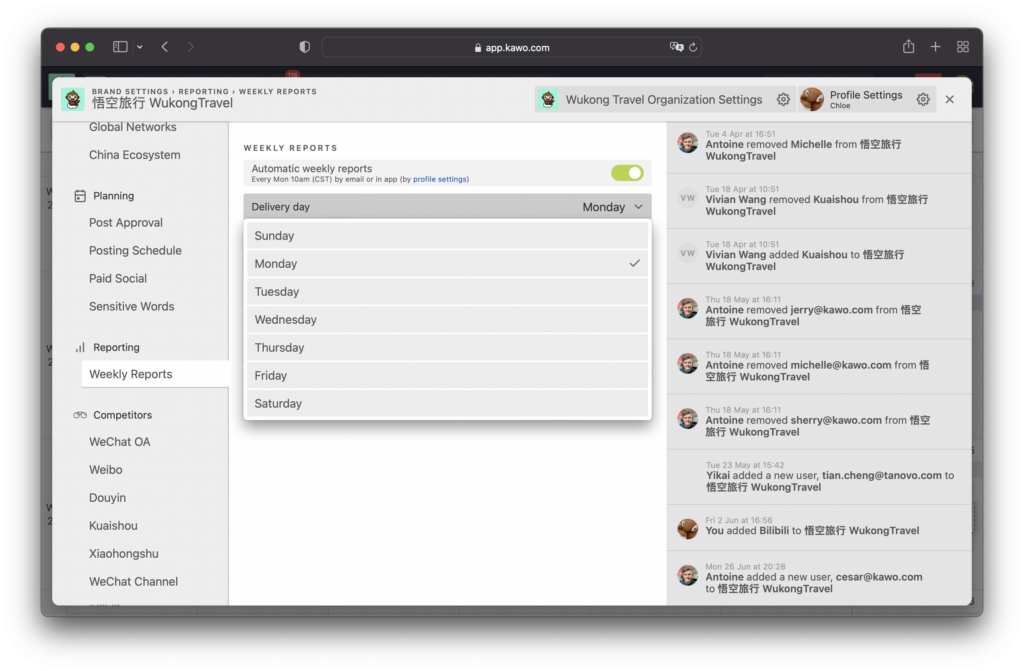Image resolution: width=1024 pixels, height=671 pixels.
Task: Choose Sunday as delivery day
Action: [447, 236]
